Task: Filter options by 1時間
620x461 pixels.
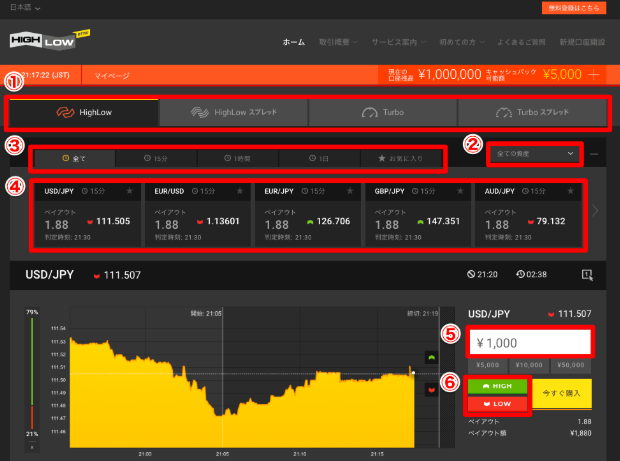Action: [237, 158]
